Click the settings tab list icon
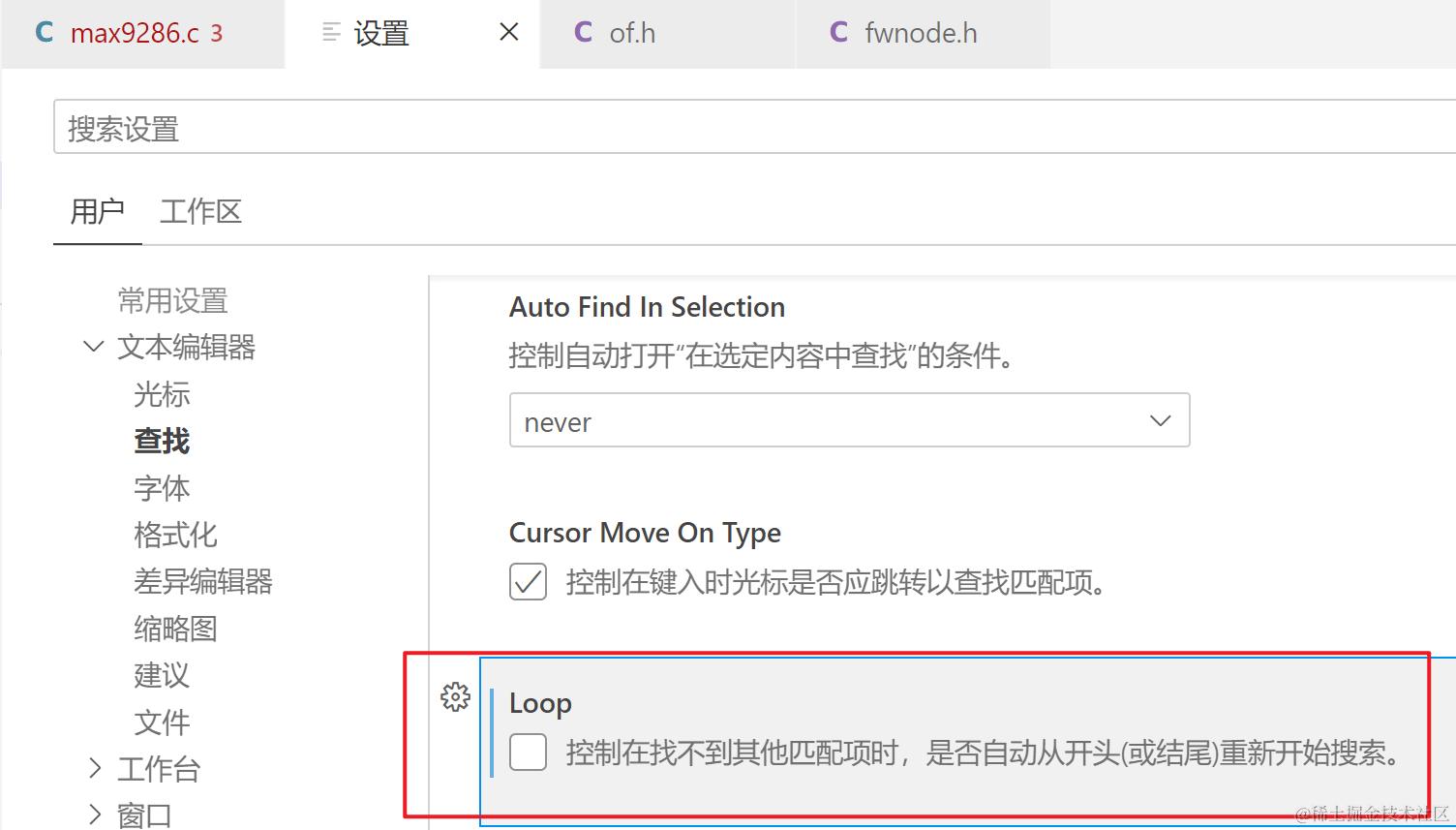This screenshot has width=1456, height=830. tap(331, 33)
